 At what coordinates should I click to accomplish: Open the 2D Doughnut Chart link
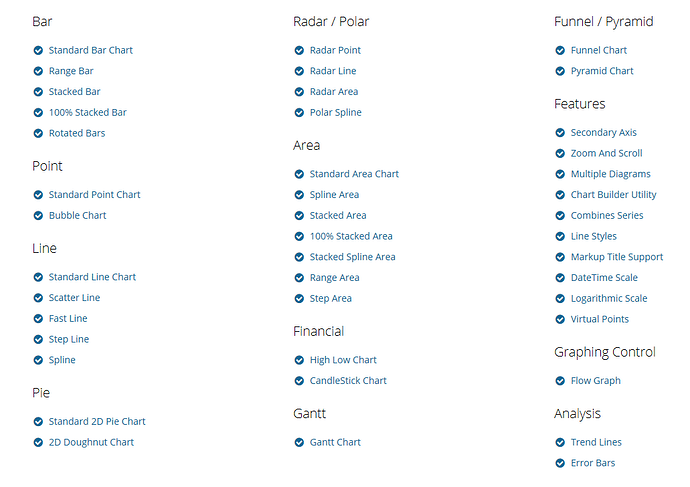tap(91, 443)
